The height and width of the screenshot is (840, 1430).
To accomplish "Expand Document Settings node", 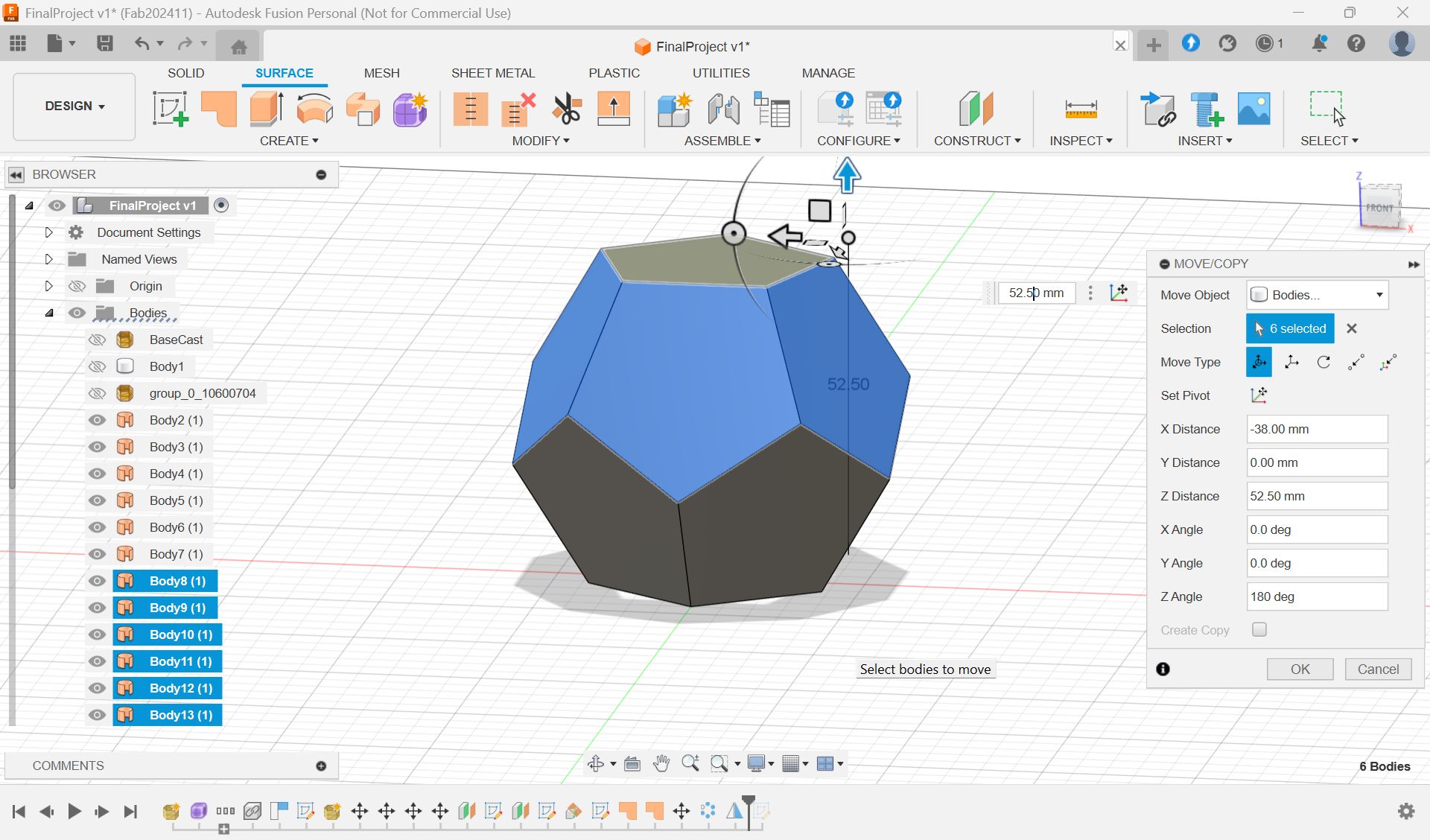I will (x=48, y=232).
